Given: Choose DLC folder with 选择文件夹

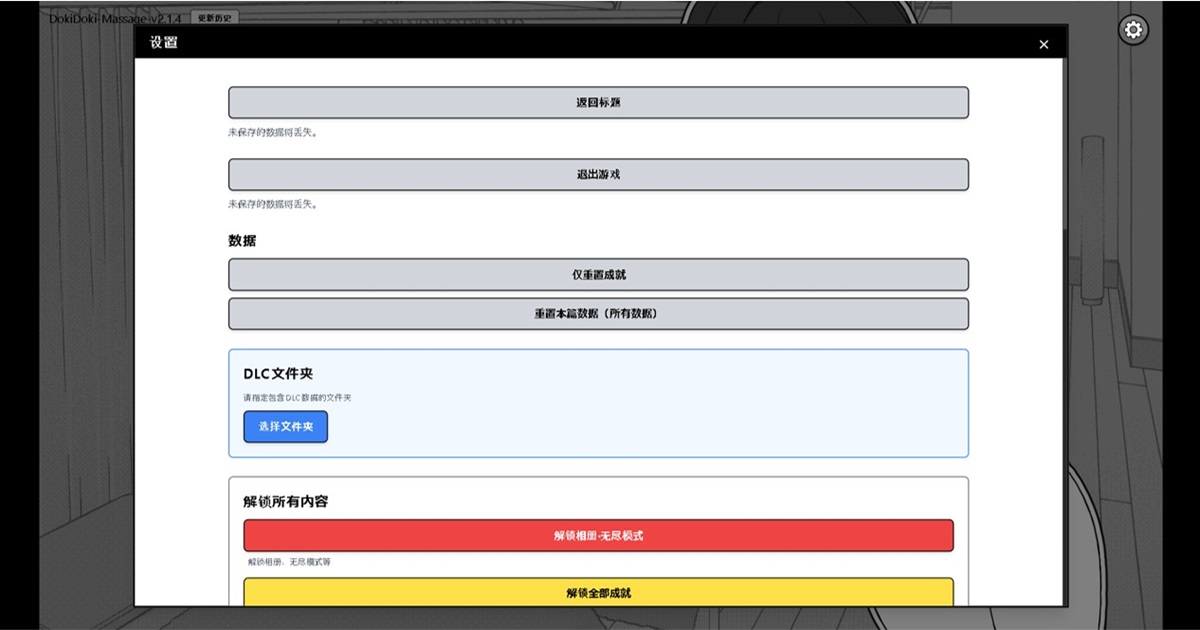Looking at the screenshot, I should (x=285, y=426).
